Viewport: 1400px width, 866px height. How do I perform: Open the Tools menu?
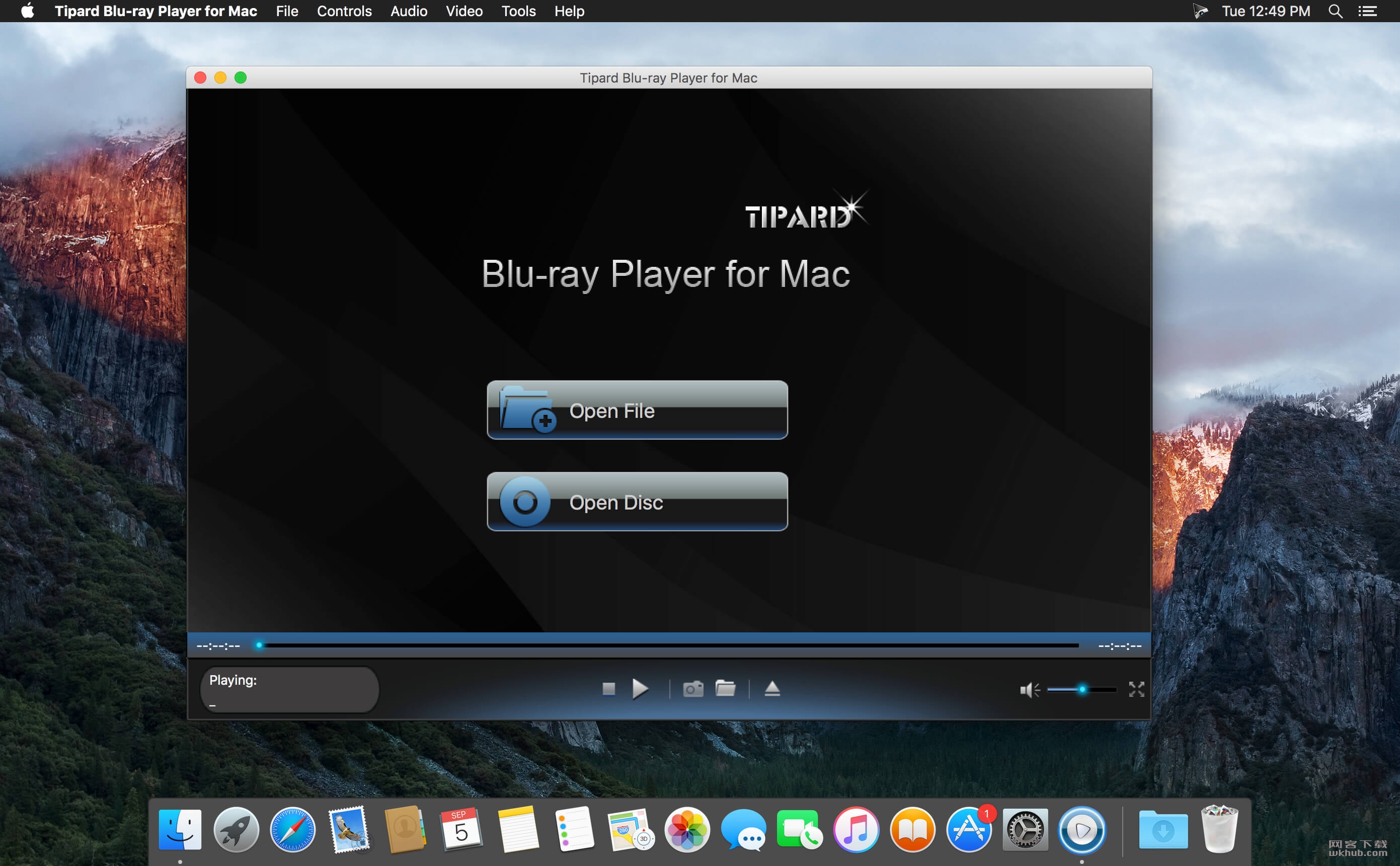pyautogui.click(x=518, y=11)
